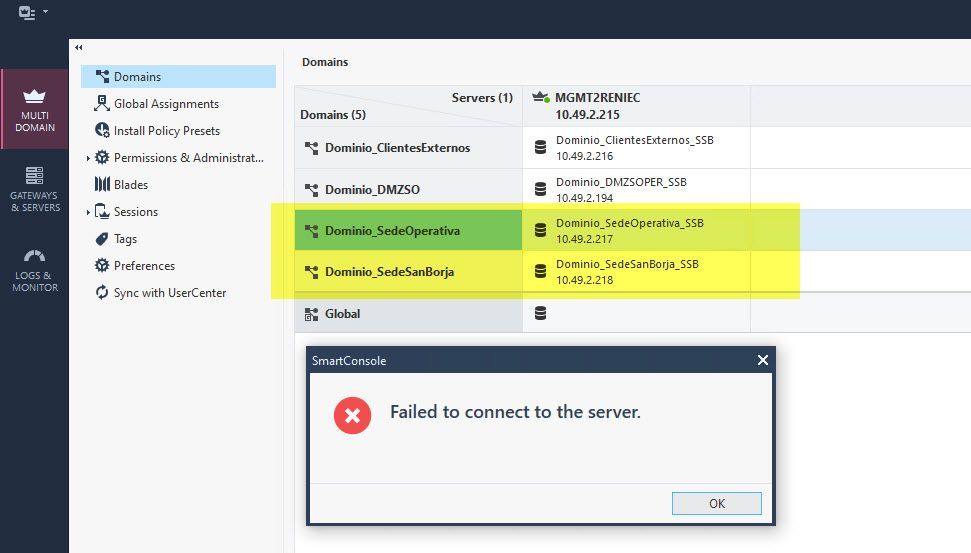Switch to Gateways & Servers view
Image resolution: width=971 pixels, height=553 pixels.
click(35, 189)
